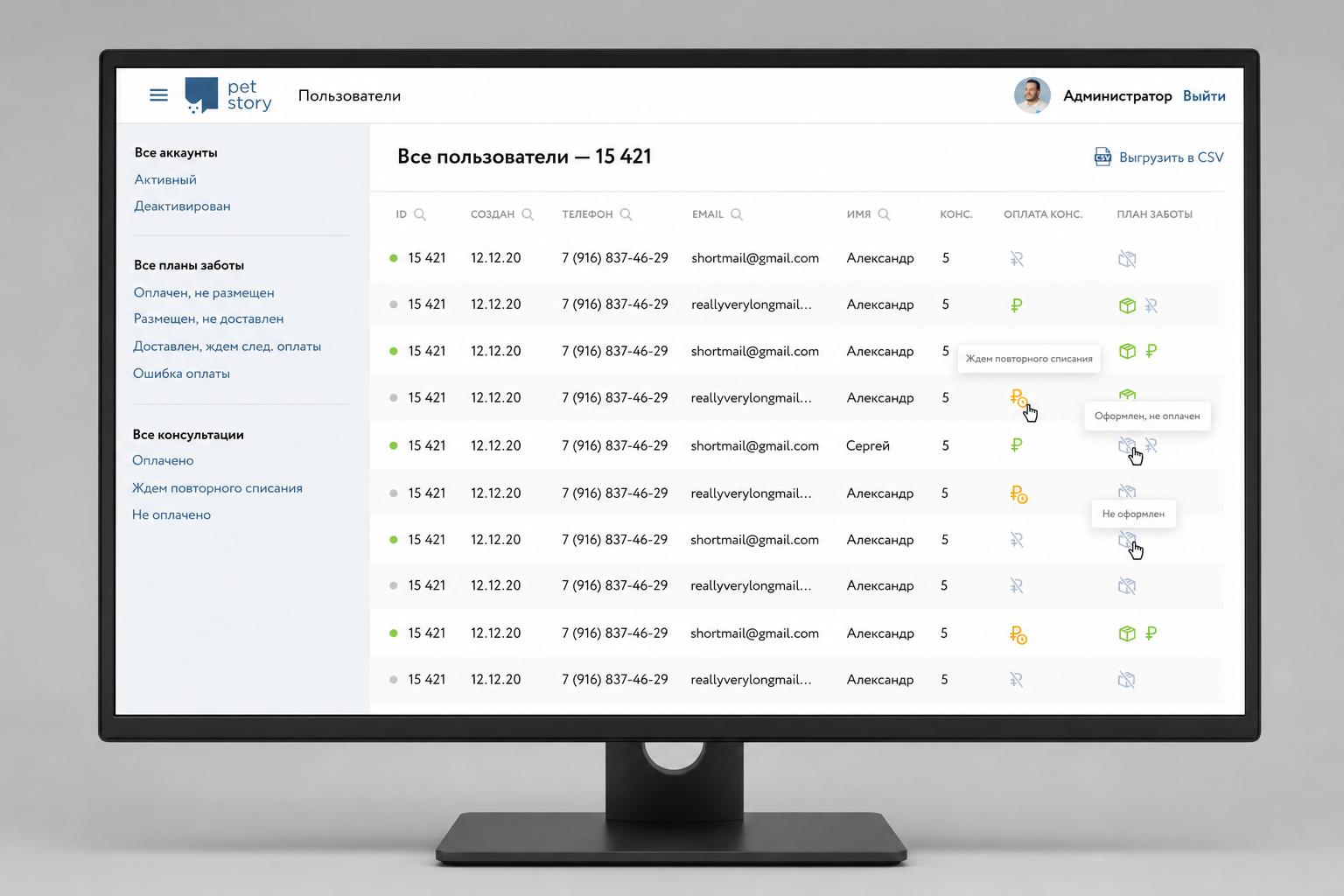Click the green ruble icon in Сергей's row
The width and height of the screenshot is (1344, 896).
tap(1016, 445)
